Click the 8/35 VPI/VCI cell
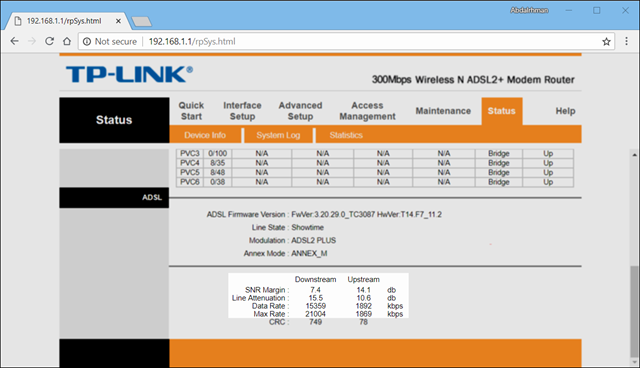The height and width of the screenshot is (368, 640). (x=218, y=163)
